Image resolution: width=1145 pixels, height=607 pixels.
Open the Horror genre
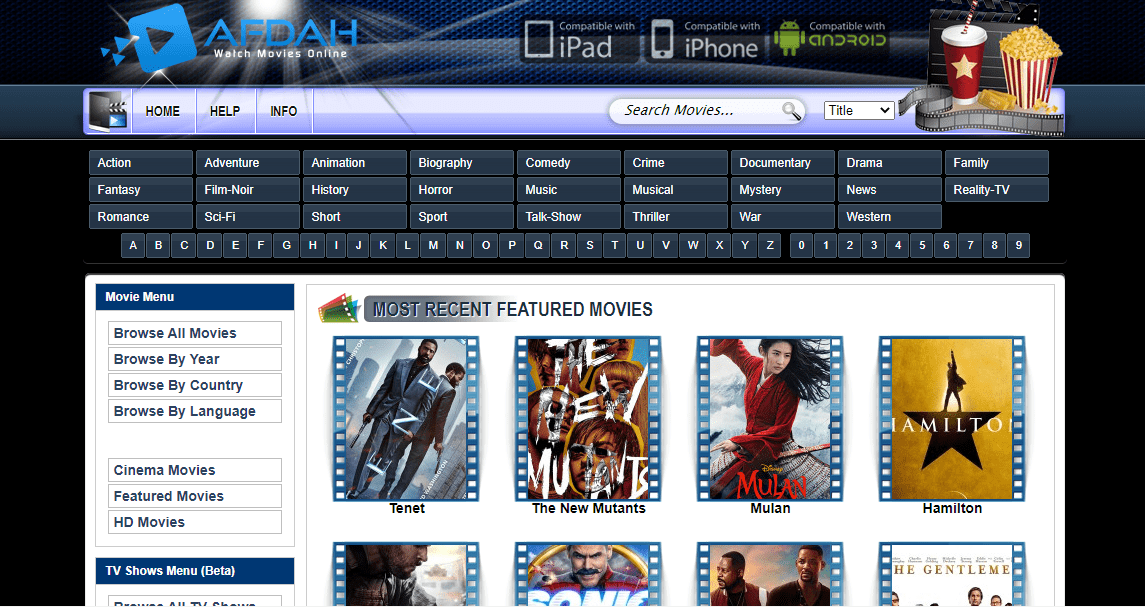[x=462, y=190]
